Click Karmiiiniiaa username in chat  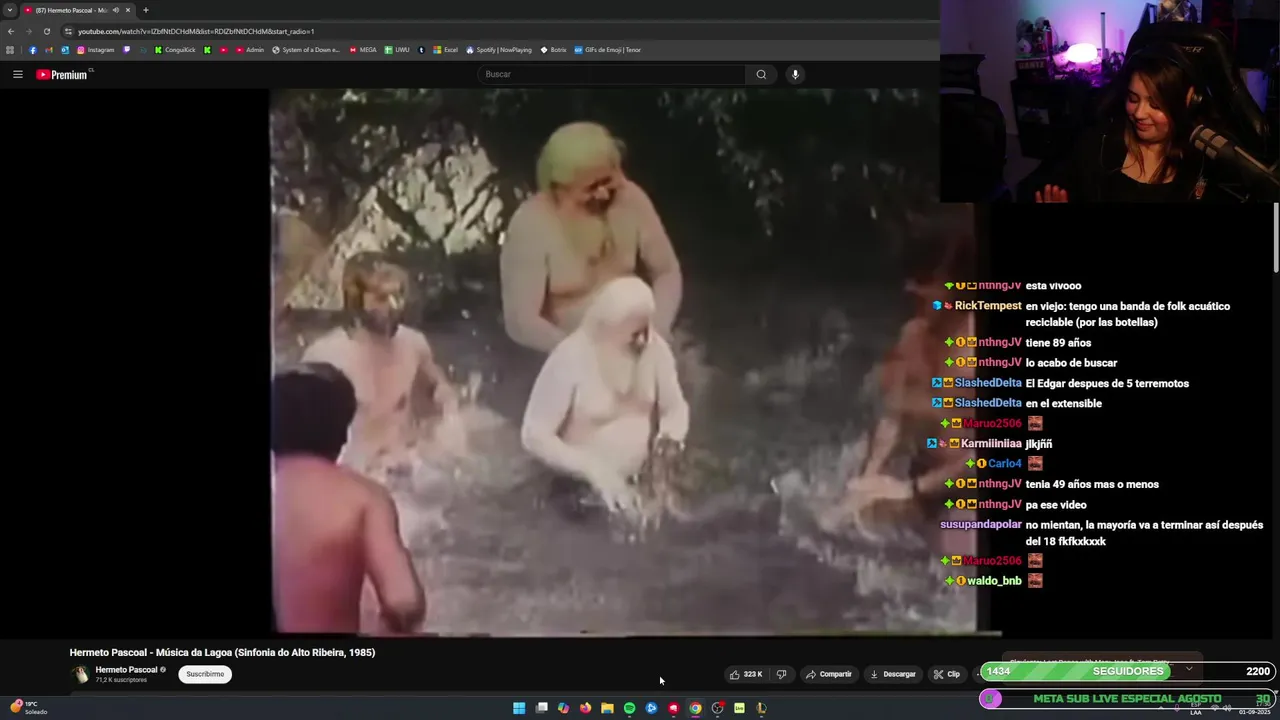click(991, 444)
